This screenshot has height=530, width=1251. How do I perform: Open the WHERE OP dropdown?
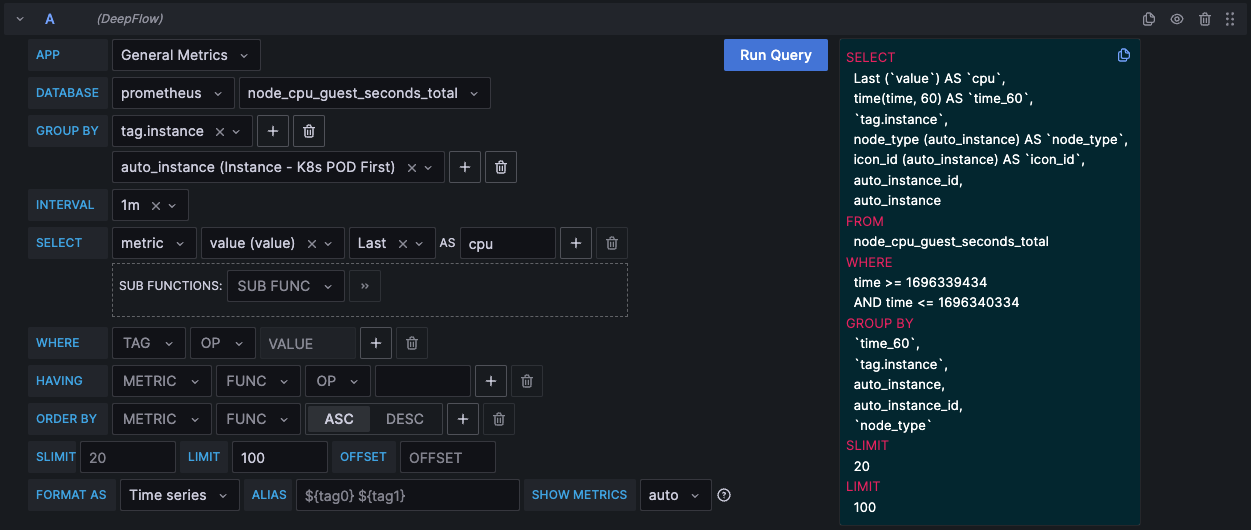223,343
